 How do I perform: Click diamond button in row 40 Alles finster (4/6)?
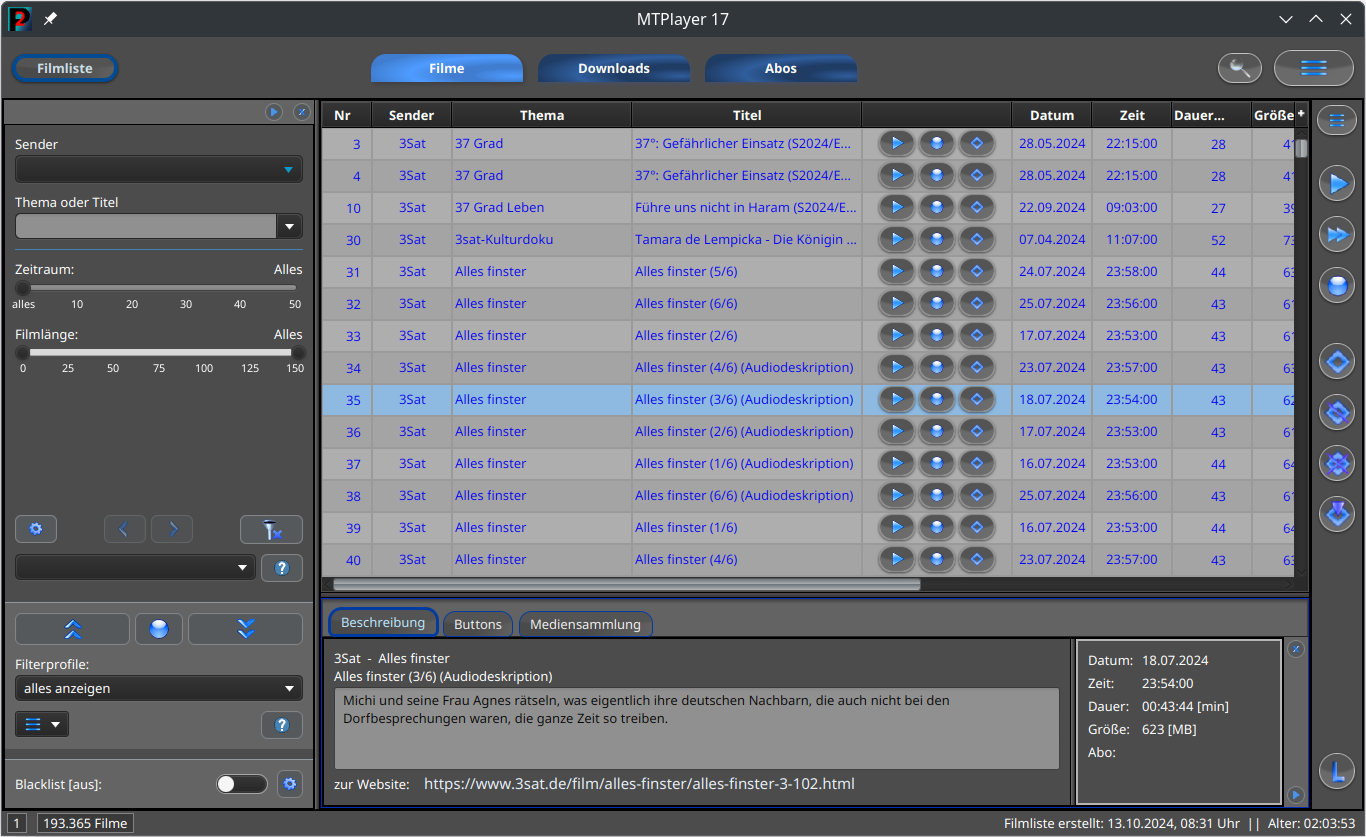977,560
